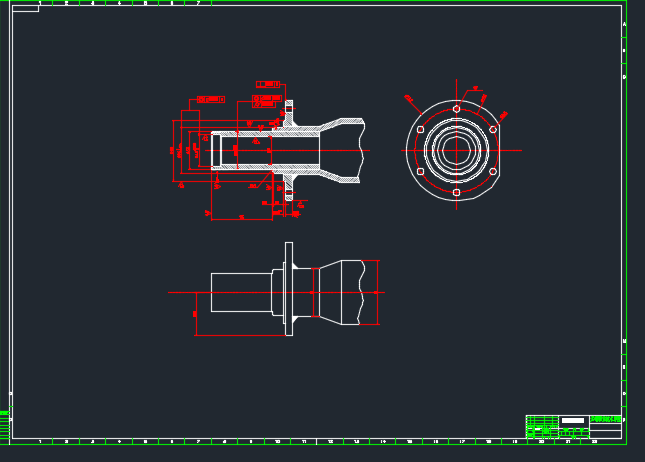Pick the red vertical dimension at the side view's right end
This screenshot has height=462, width=645.
pyautogui.click(x=377, y=293)
